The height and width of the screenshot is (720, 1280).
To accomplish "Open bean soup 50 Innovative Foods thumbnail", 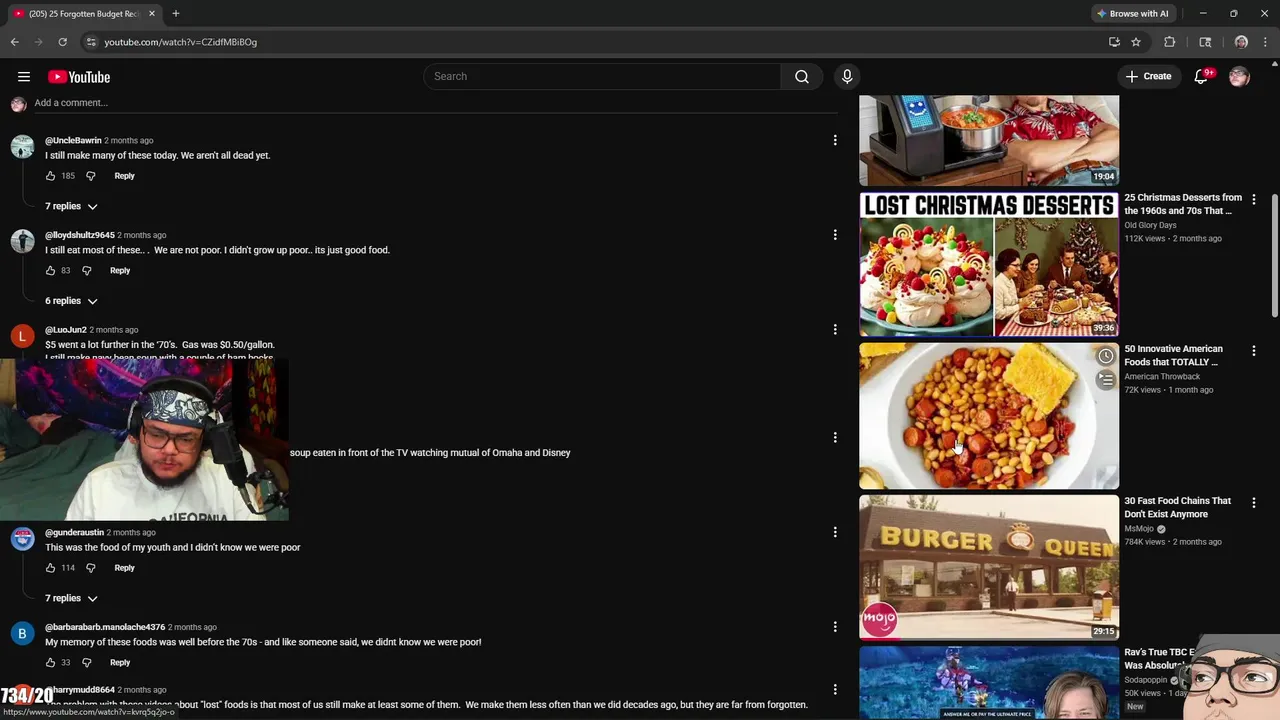I will [x=989, y=416].
